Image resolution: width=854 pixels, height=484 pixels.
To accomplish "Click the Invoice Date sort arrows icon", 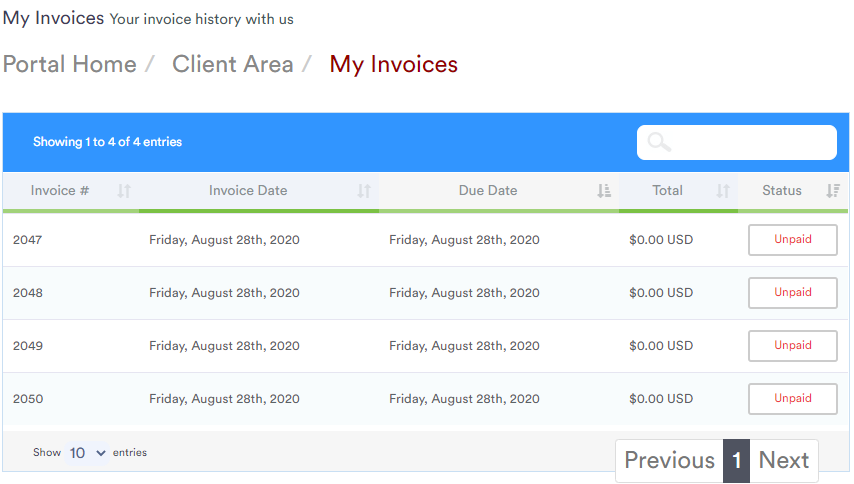I will 364,191.
